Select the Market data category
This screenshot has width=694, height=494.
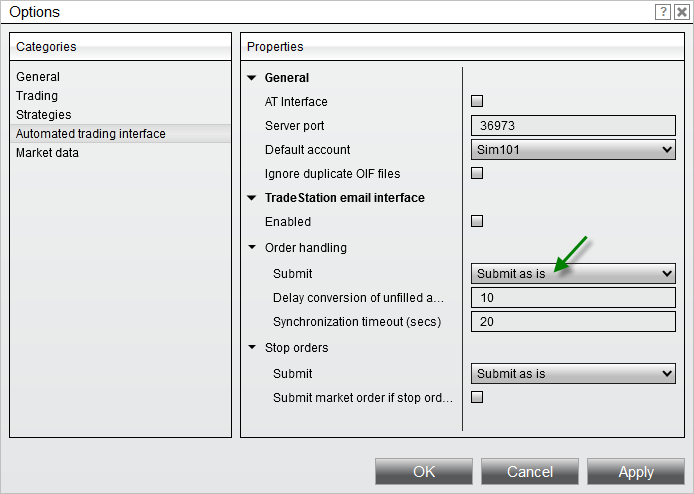pyautogui.click(x=47, y=153)
